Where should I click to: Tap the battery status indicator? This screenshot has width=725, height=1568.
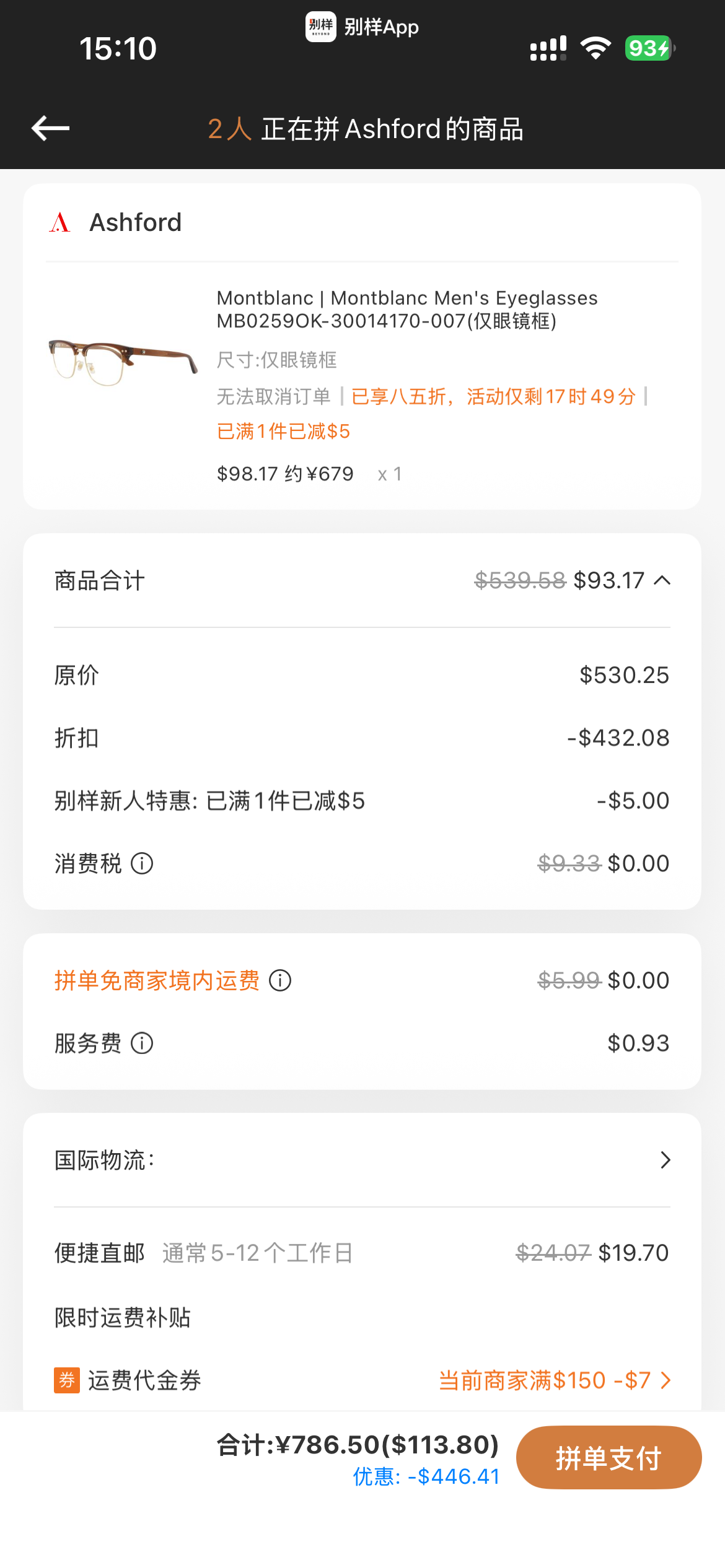click(x=650, y=48)
